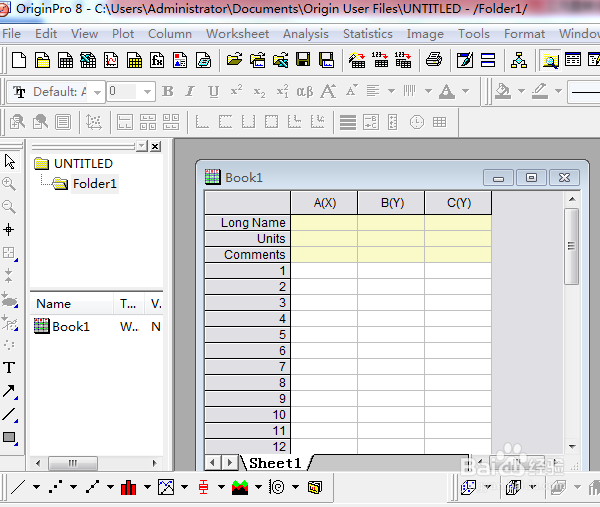Select the Pointer tool
The image size is (600, 507).
click(10, 161)
